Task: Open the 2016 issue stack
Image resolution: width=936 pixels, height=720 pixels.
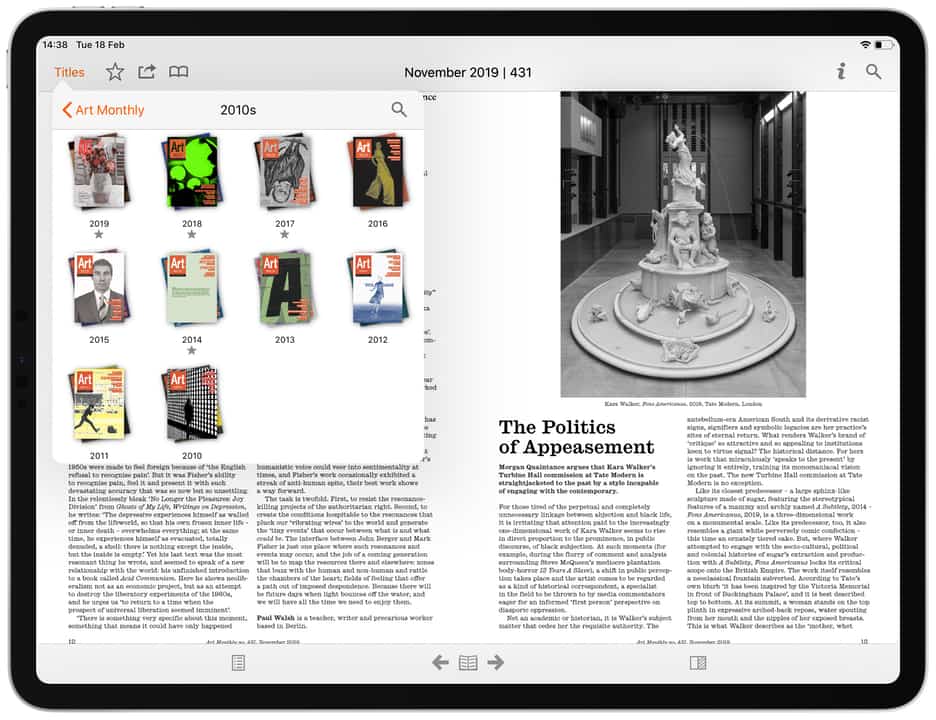Action: tap(377, 172)
